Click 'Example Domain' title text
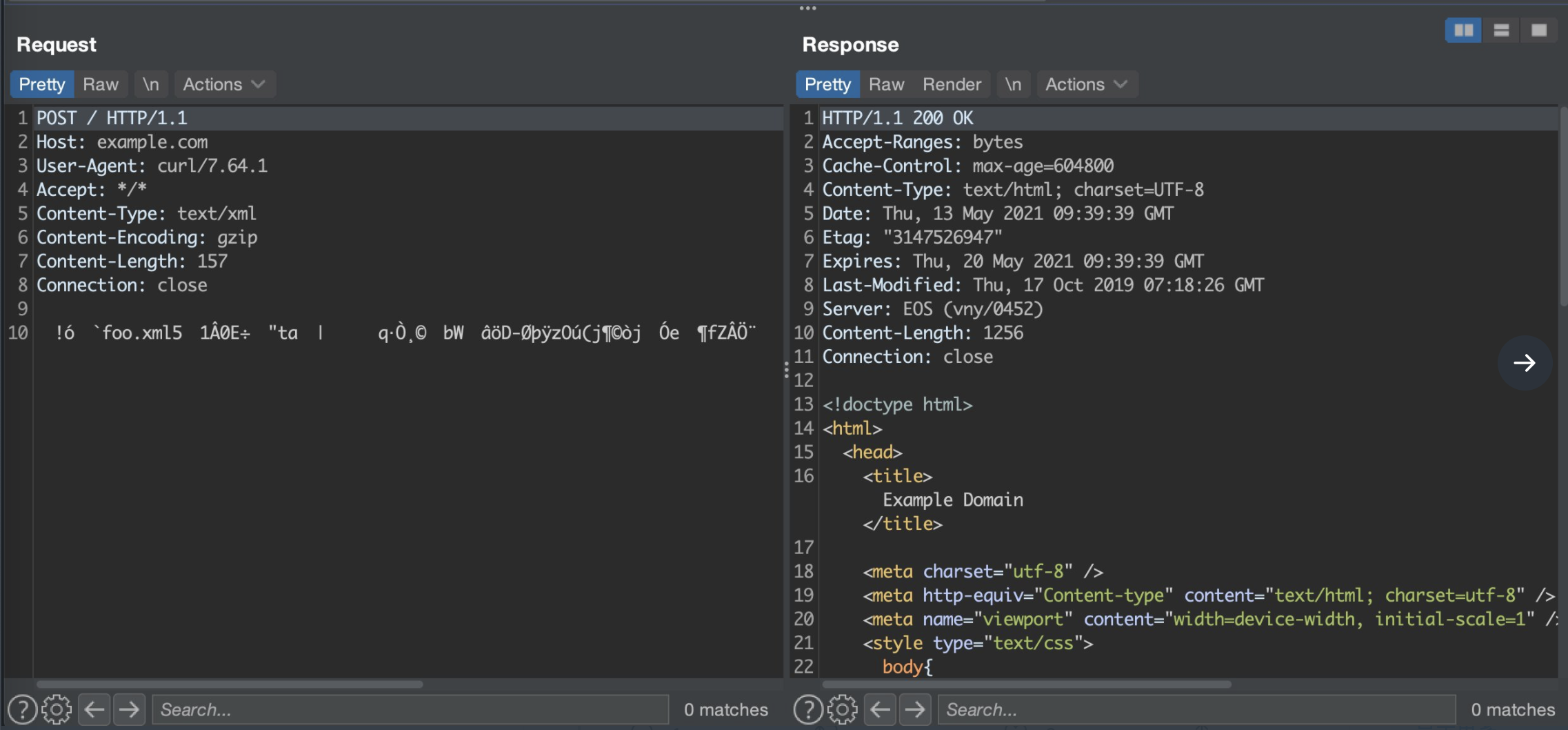 pyautogui.click(x=953, y=500)
